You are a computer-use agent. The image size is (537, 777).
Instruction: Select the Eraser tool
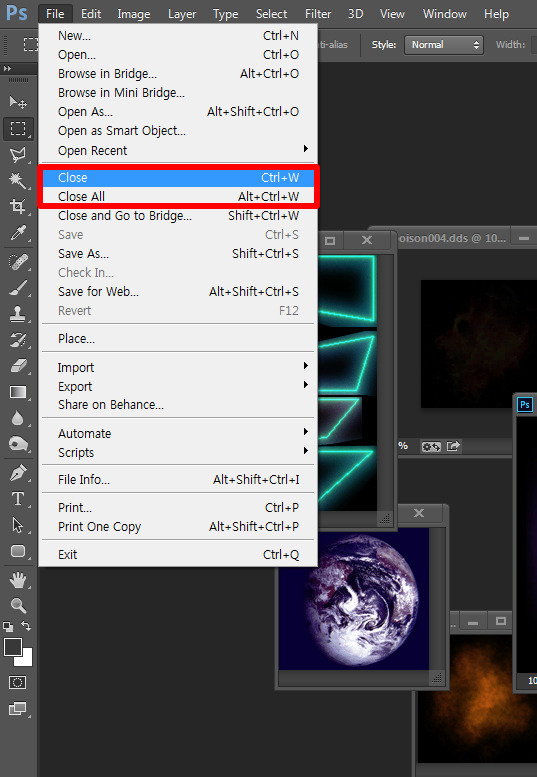tap(18, 366)
